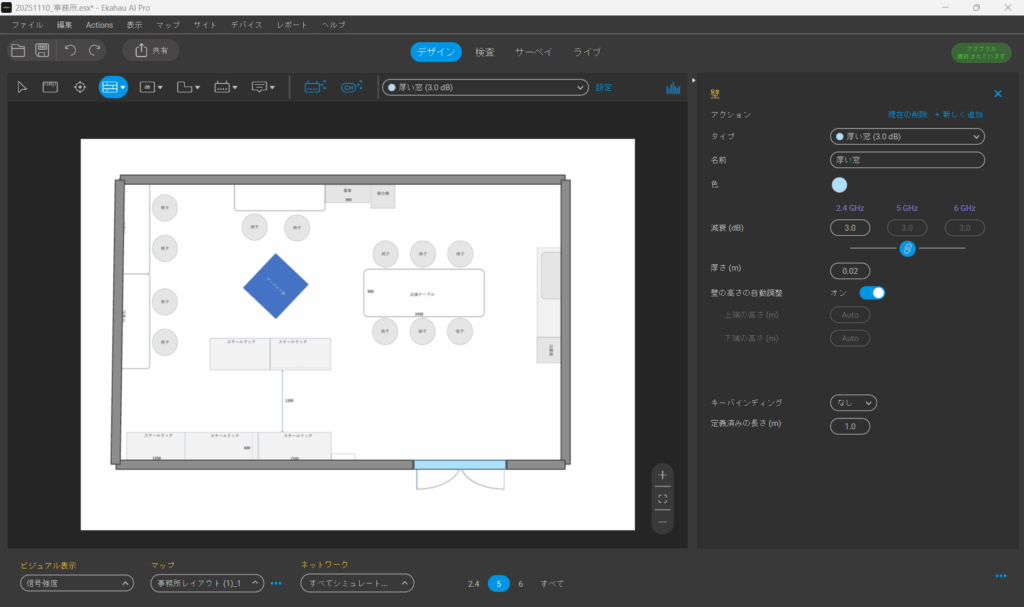Expand the キーバインディング dropdown
1024x607 pixels.
tap(853, 402)
